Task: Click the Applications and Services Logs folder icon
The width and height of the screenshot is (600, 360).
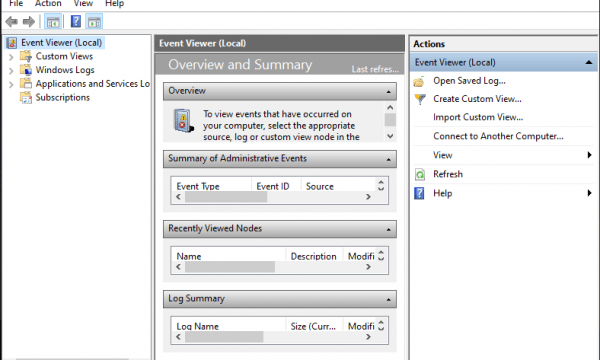Action: point(26,83)
